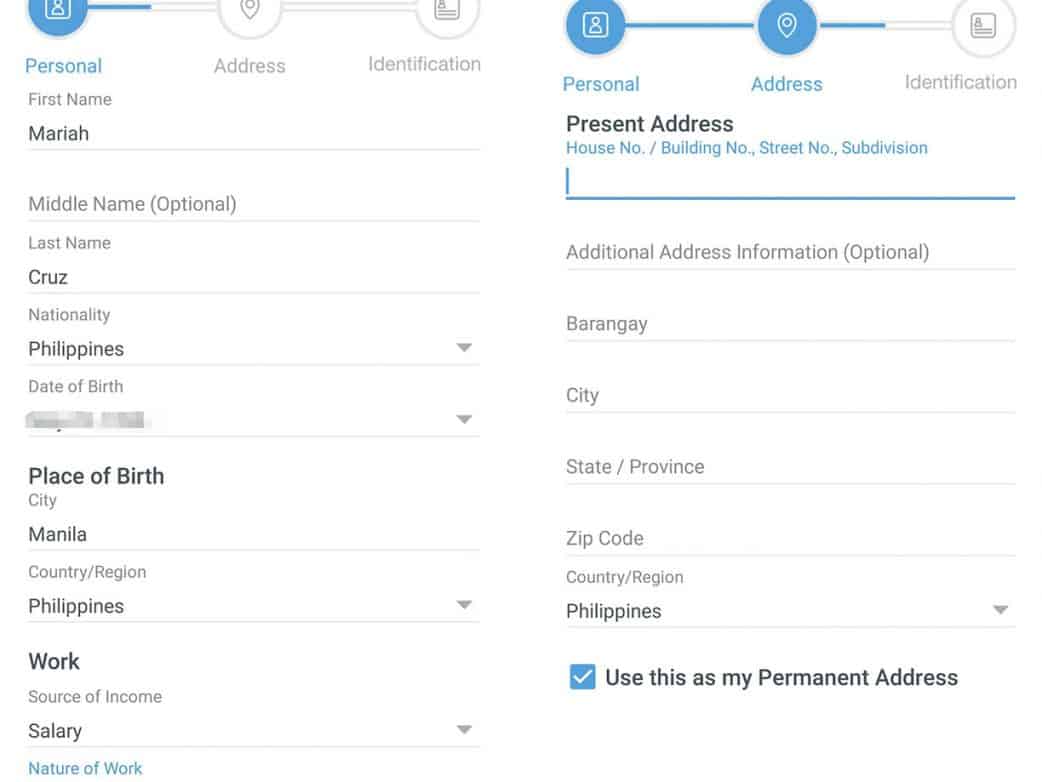Select the First Name field containing Mariah
The width and height of the screenshot is (1042, 782).
pyautogui.click(x=253, y=134)
